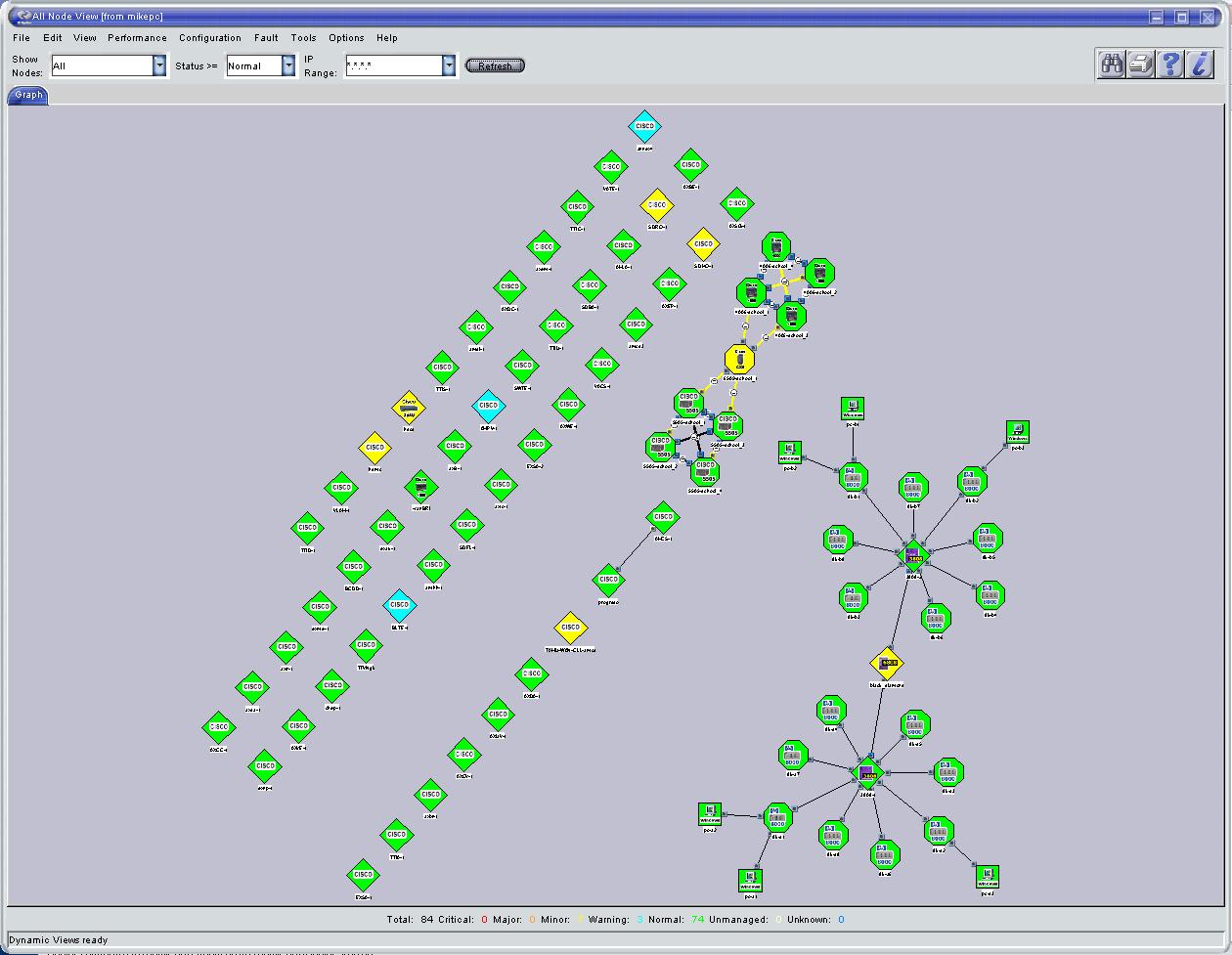This screenshot has height=955, width=1232.
Task: Click the binoculars Find icon
Action: point(1111,65)
